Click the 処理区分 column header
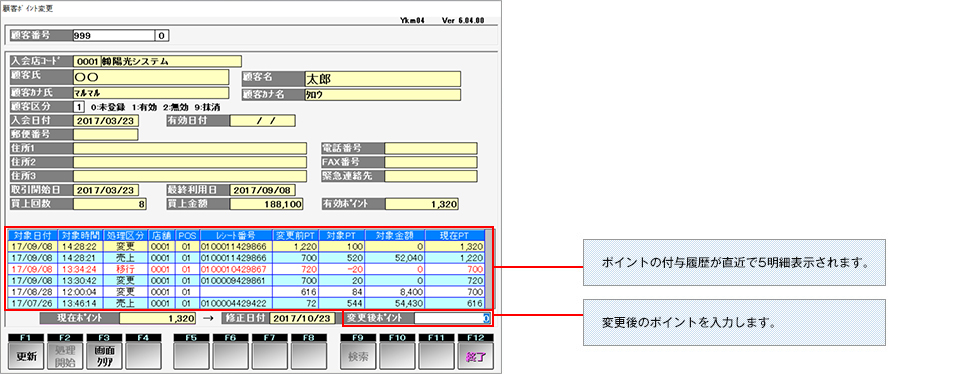 point(125,235)
